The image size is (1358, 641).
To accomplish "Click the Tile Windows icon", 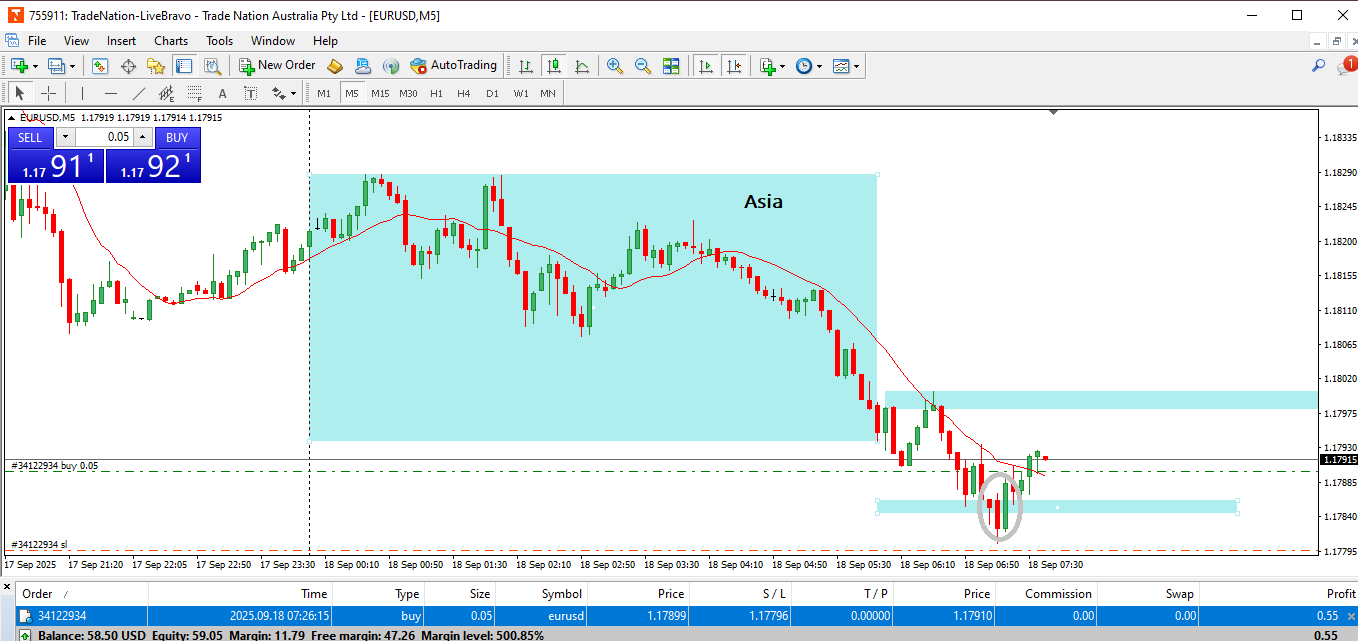I will [x=671, y=66].
